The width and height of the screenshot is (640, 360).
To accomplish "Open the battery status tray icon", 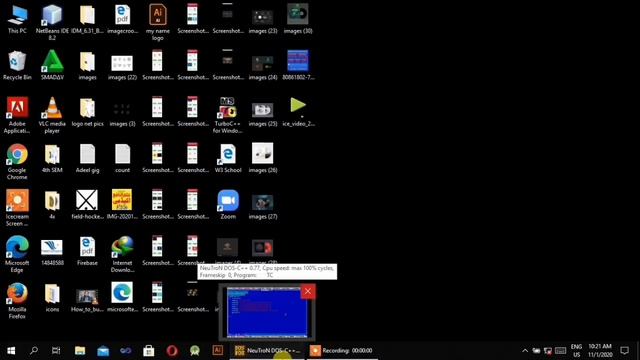I will pos(536,351).
